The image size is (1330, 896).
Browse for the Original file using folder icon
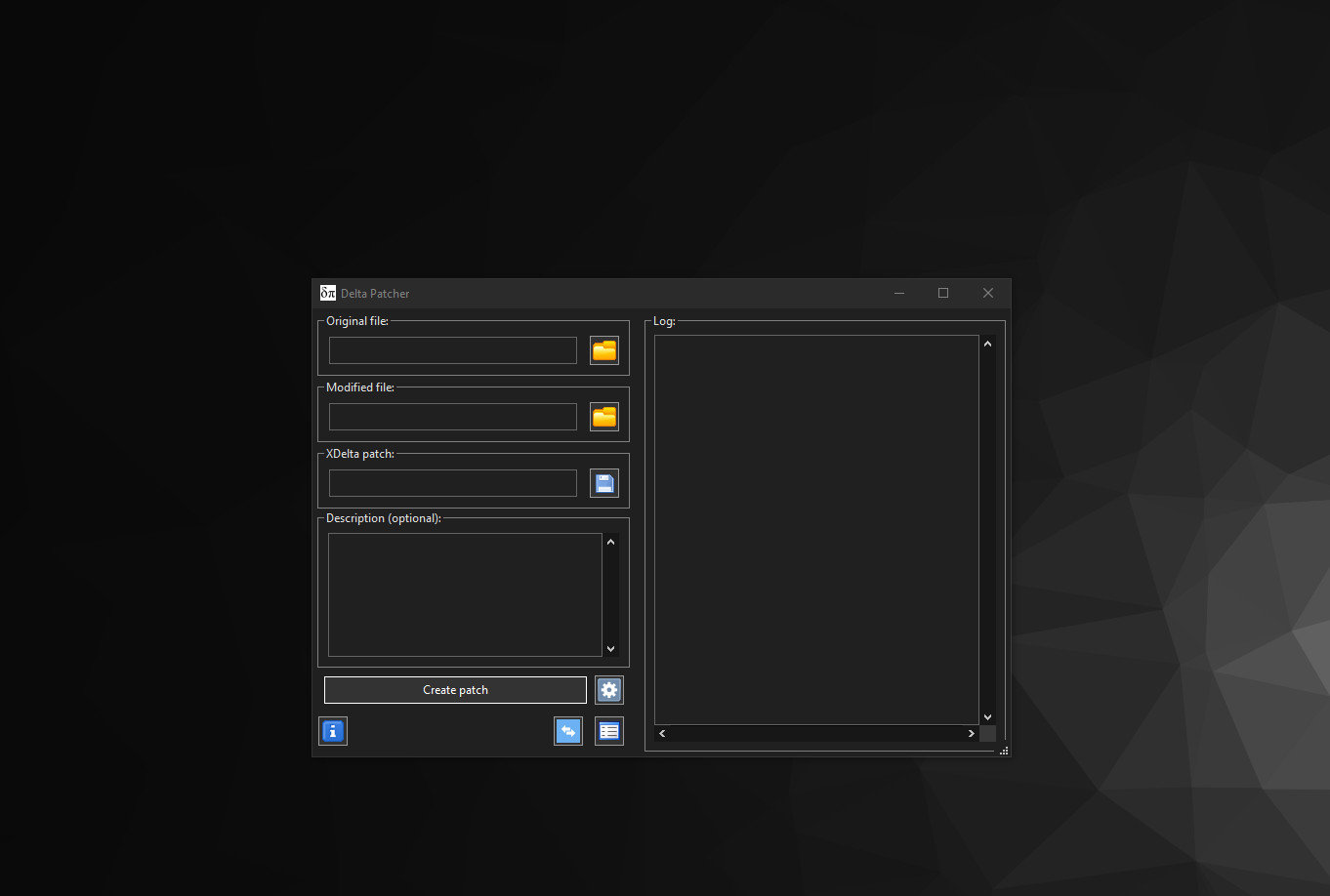603,349
